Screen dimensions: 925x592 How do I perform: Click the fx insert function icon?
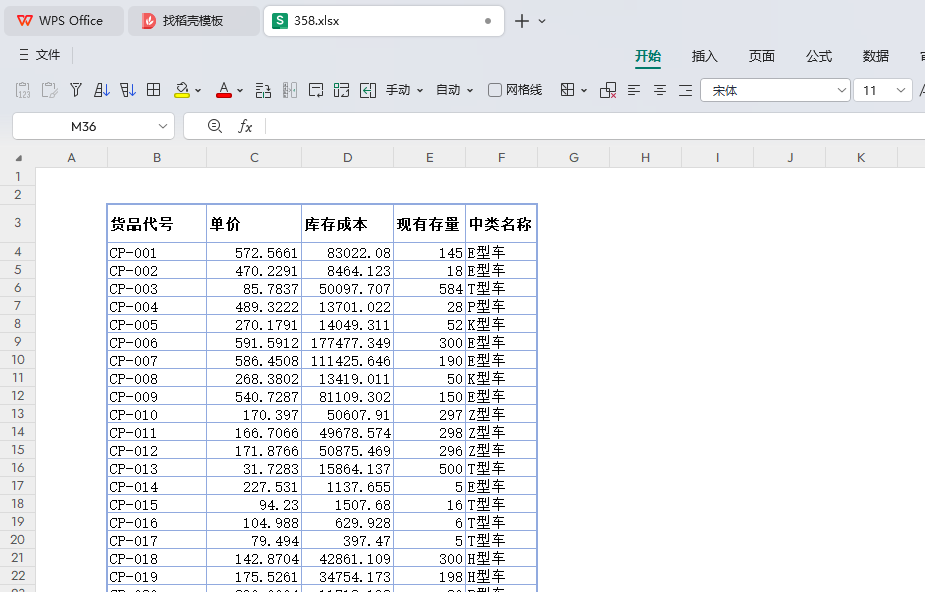coord(245,126)
